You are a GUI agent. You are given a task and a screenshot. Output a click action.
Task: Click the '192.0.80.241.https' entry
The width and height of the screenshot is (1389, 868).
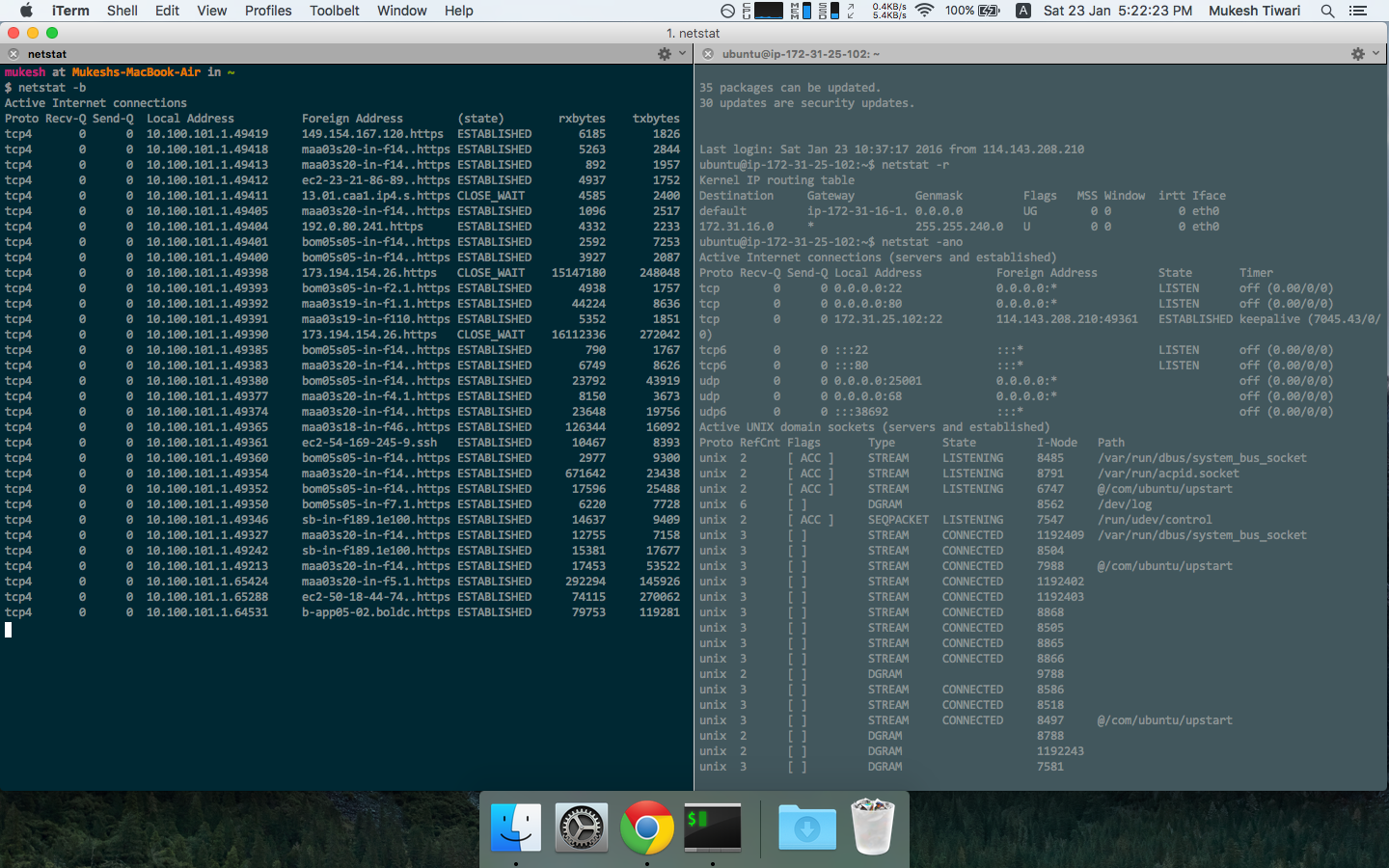click(363, 227)
